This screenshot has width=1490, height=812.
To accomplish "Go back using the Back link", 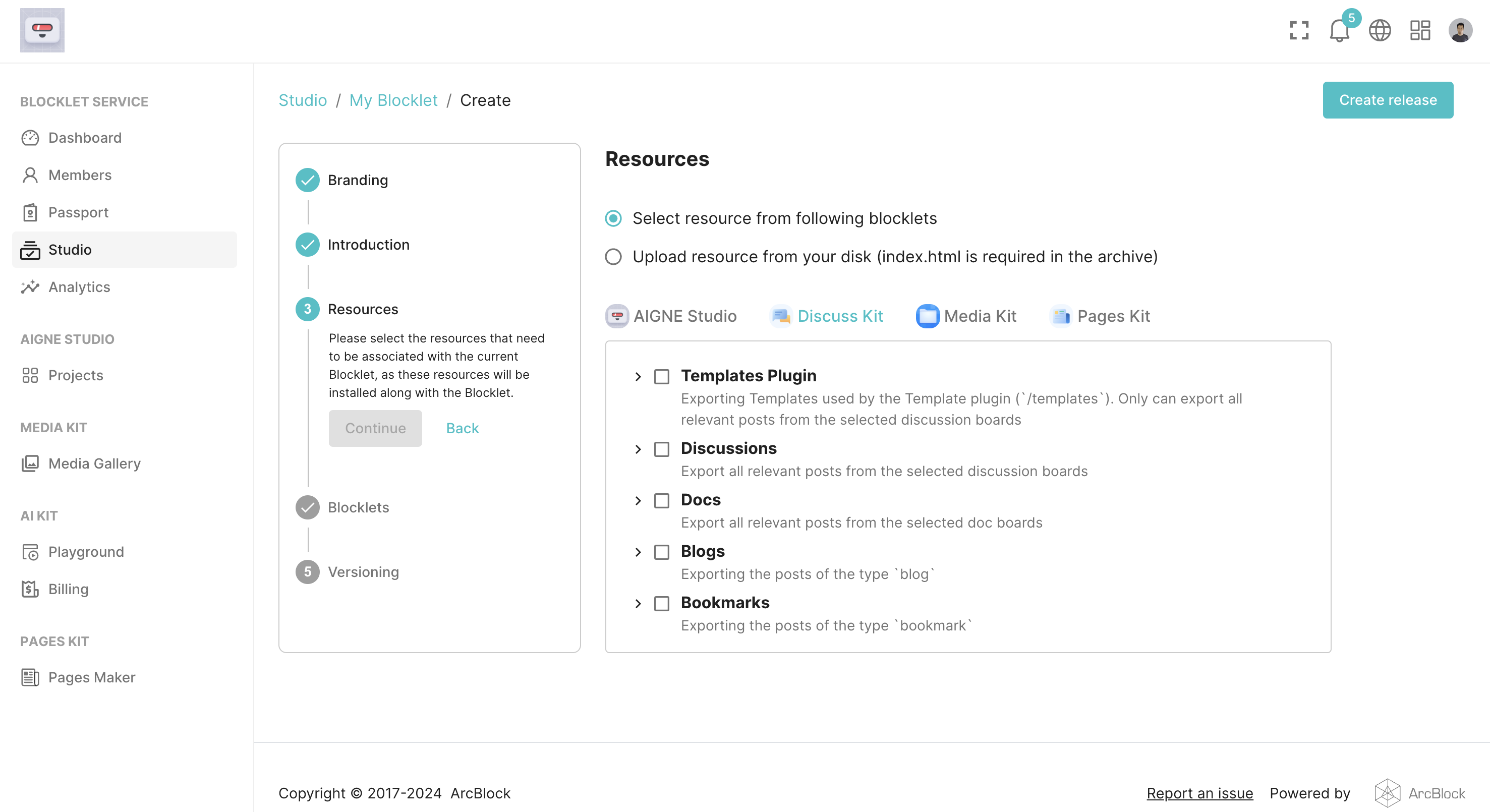I will point(462,429).
